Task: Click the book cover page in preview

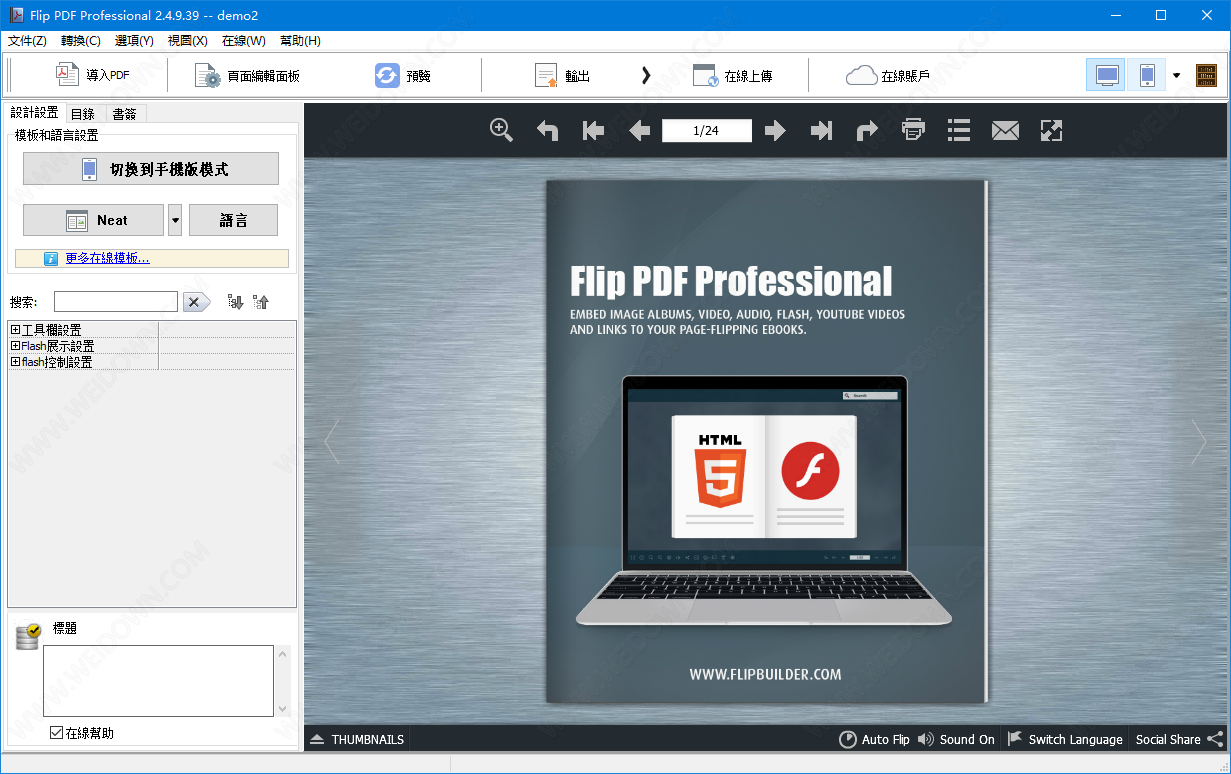Action: pos(766,441)
